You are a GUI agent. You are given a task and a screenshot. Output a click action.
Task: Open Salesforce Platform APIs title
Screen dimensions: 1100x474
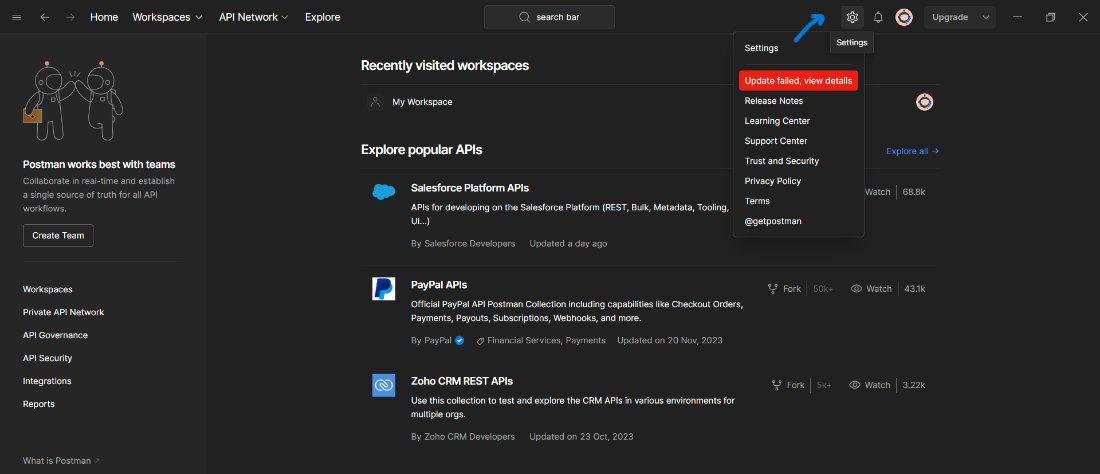[x=470, y=188]
